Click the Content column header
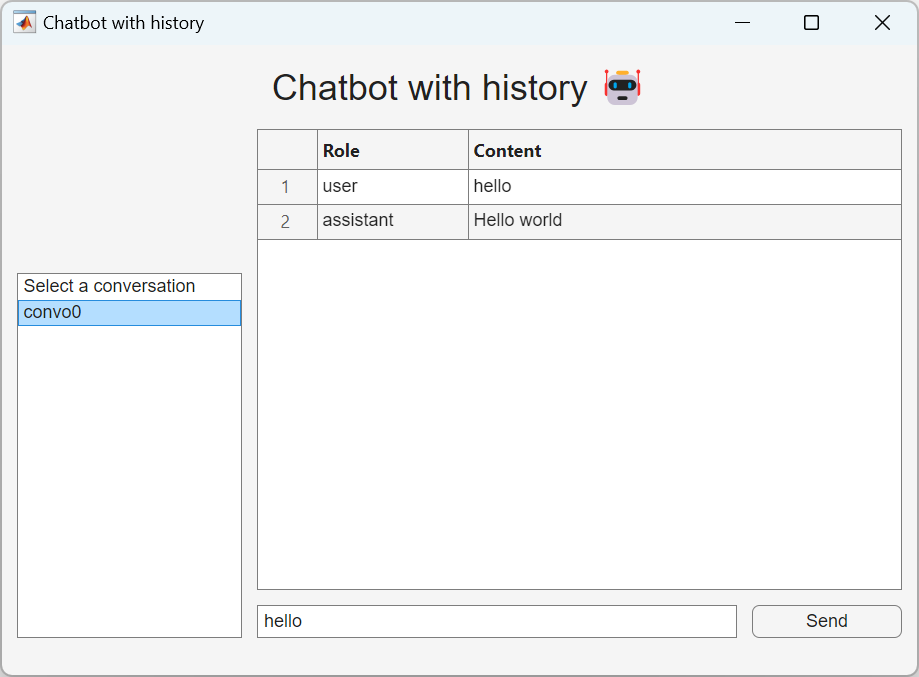 click(684, 150)
